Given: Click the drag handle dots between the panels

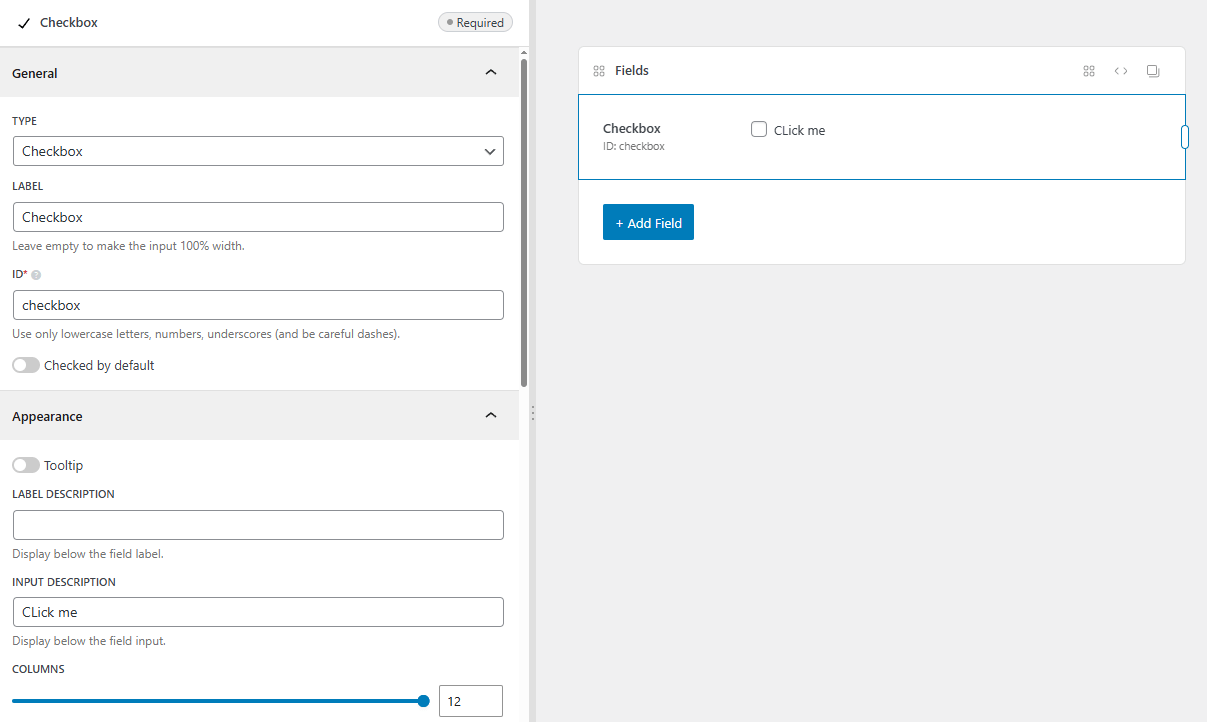Looking at the screenshot, I should coord(533,413).
